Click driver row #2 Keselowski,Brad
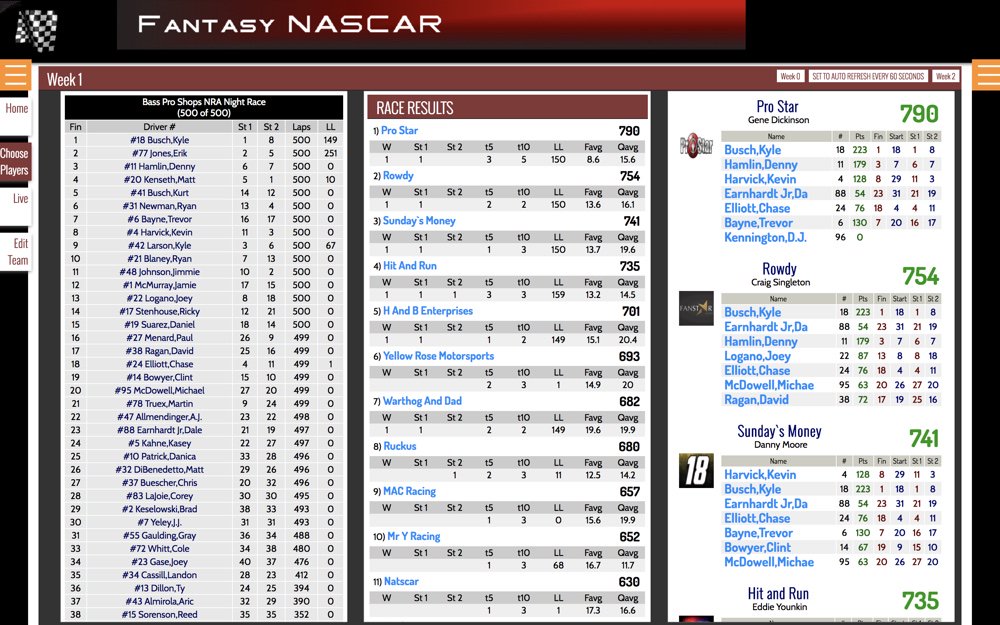The height and width of the screenshot is (625, 1000). (204, 509)
